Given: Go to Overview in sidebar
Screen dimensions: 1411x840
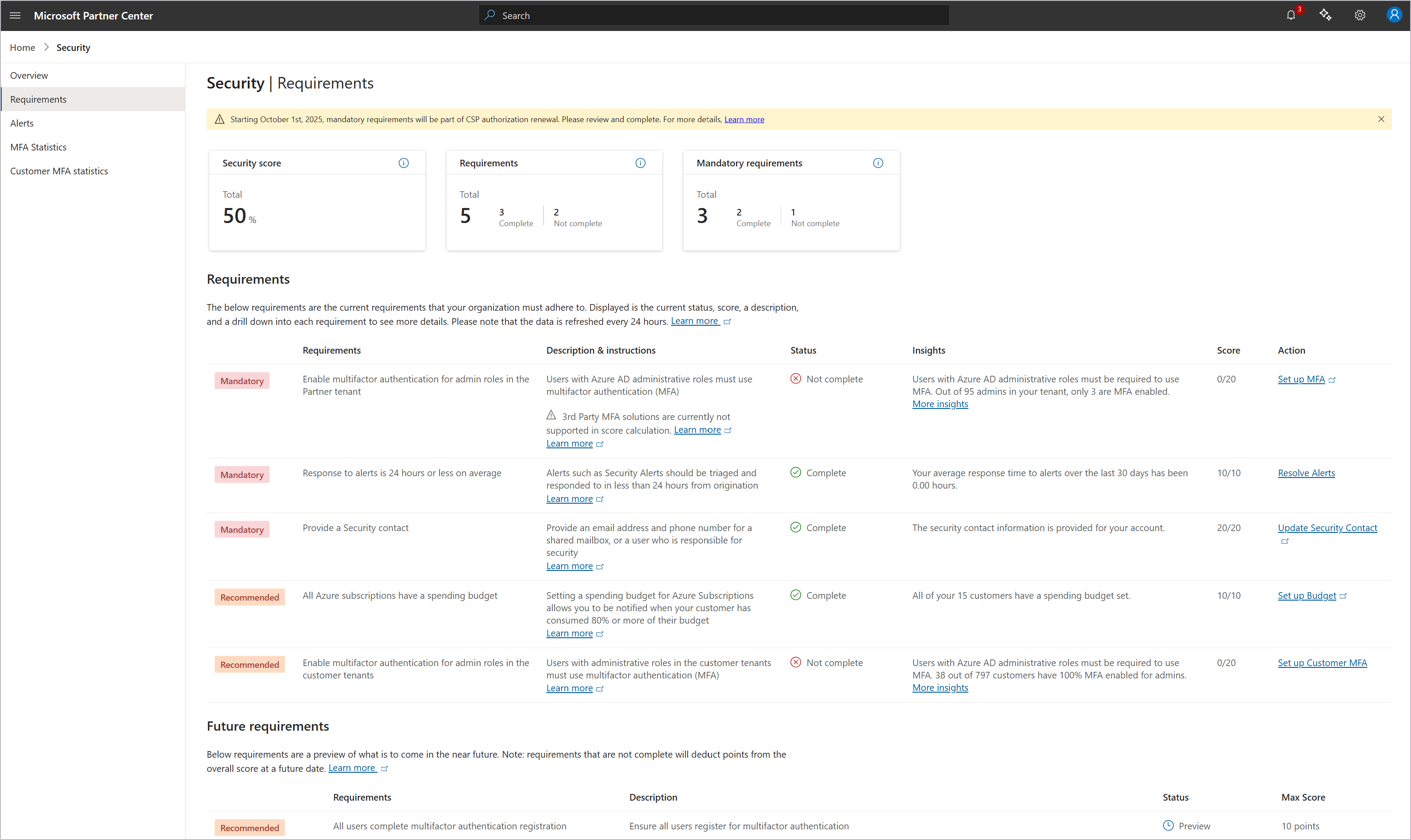Looking at the screenshot, I should pos(29,75).
